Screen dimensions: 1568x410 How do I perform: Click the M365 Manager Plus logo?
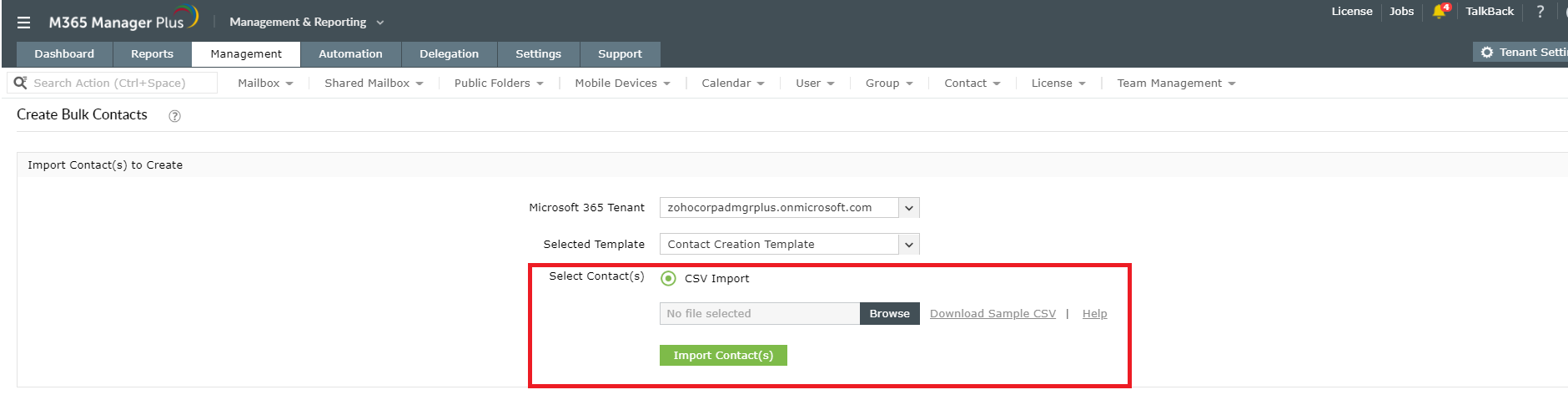tap(123, 20)
